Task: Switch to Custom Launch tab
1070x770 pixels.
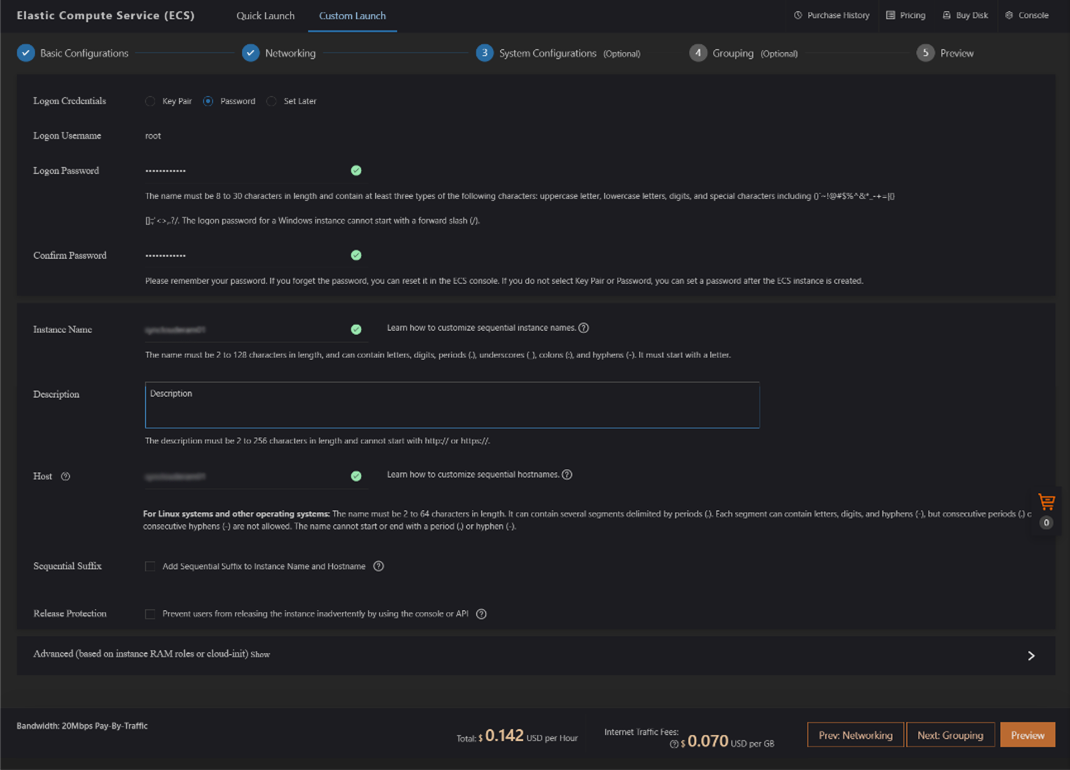Action: point(352,16)
